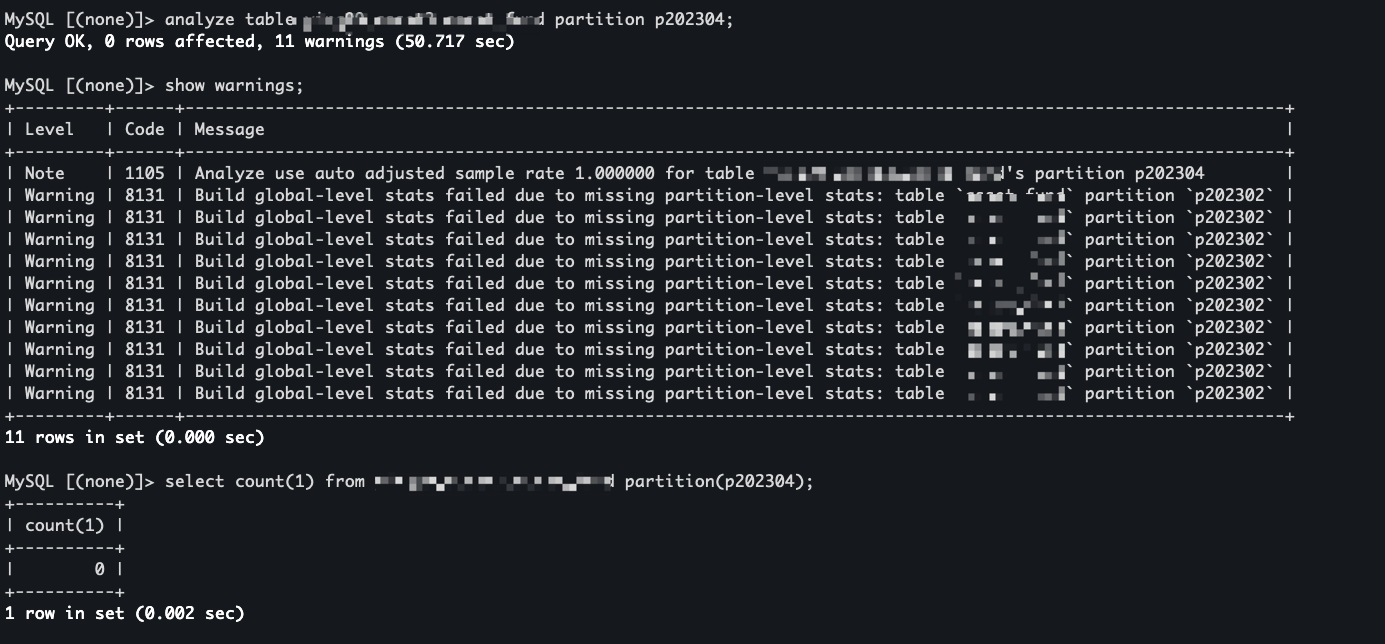Click the last "Warning" level entry

(x=59, y=393)
